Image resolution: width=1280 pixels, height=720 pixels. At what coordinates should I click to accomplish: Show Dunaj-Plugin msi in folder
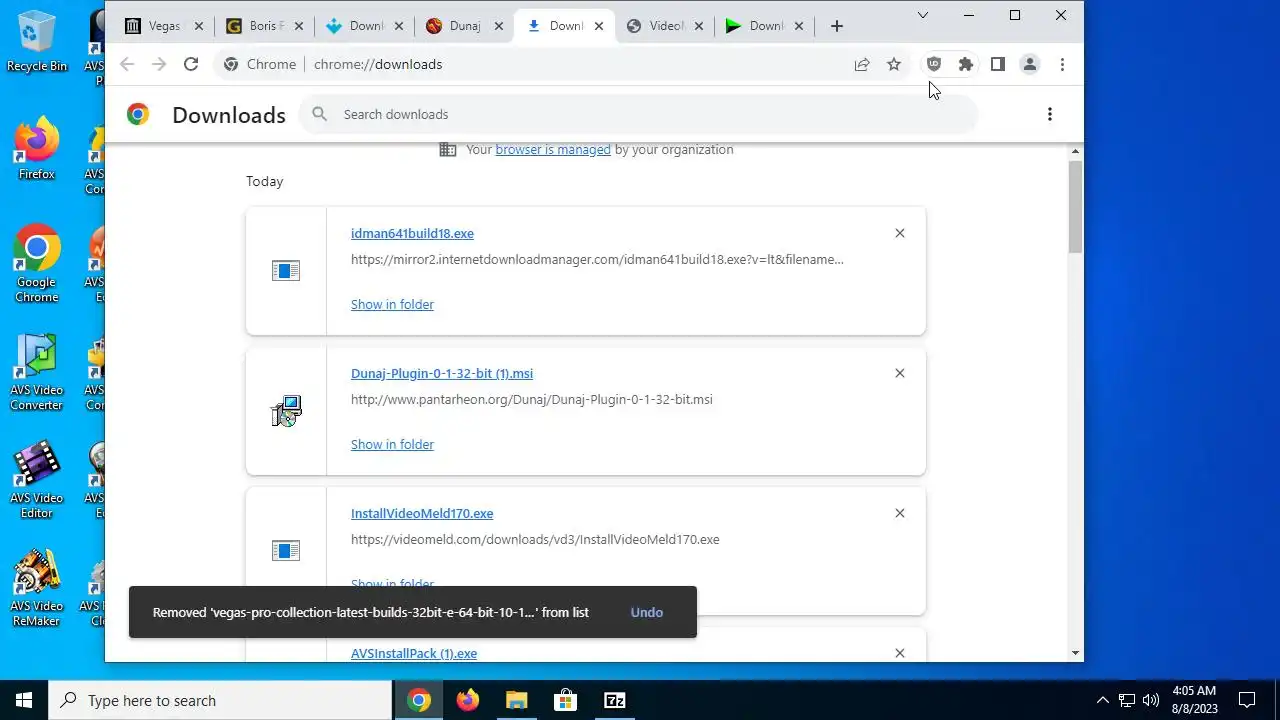point(392,444)
